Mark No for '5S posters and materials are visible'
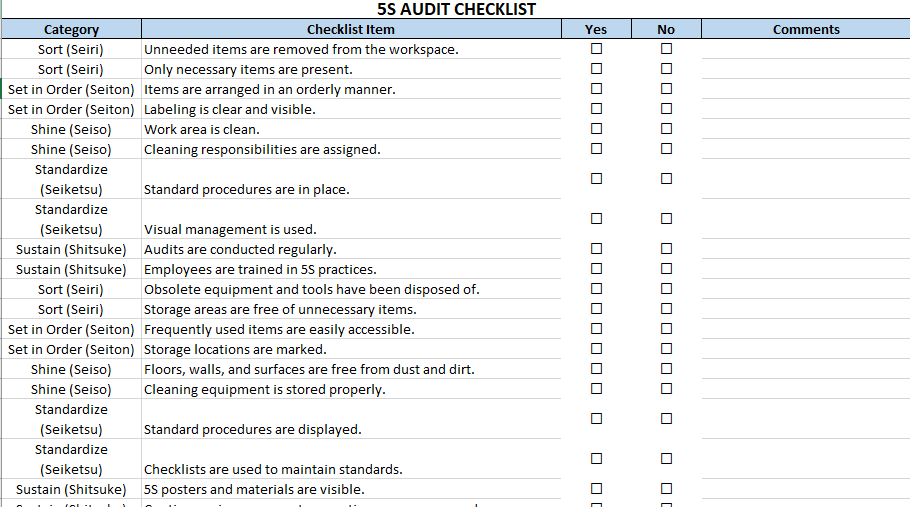Viewport: 910px width, 507px height. [666, 488]
